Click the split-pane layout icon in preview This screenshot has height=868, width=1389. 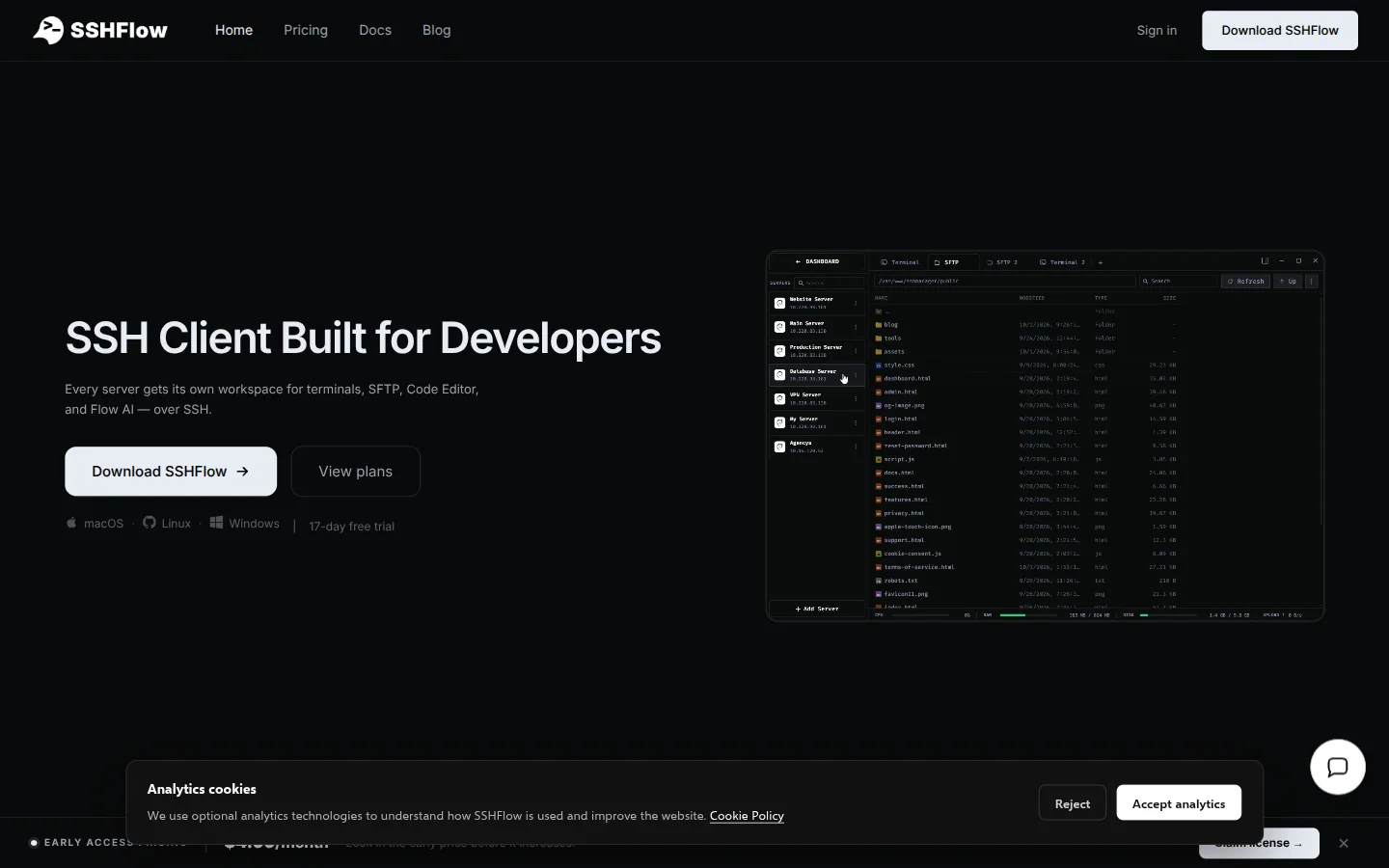(x=1265, y=260)
